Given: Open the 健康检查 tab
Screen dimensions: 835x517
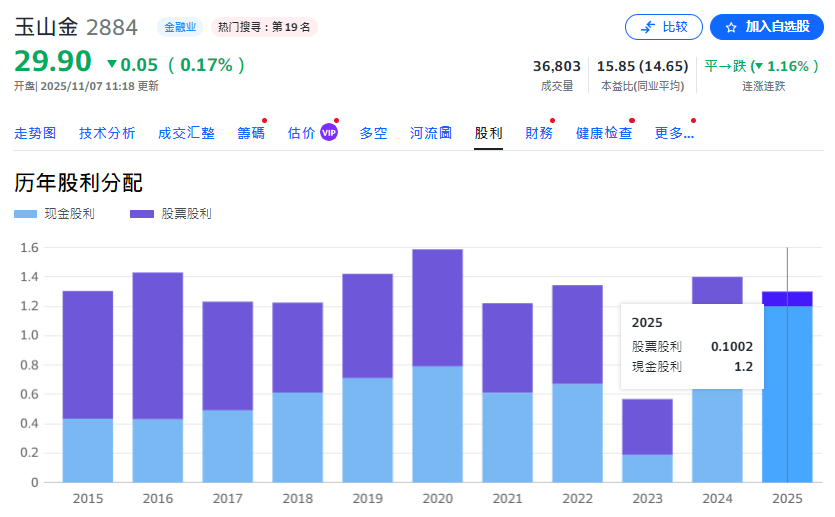Looking at the screenshot, I should (604, 133).
